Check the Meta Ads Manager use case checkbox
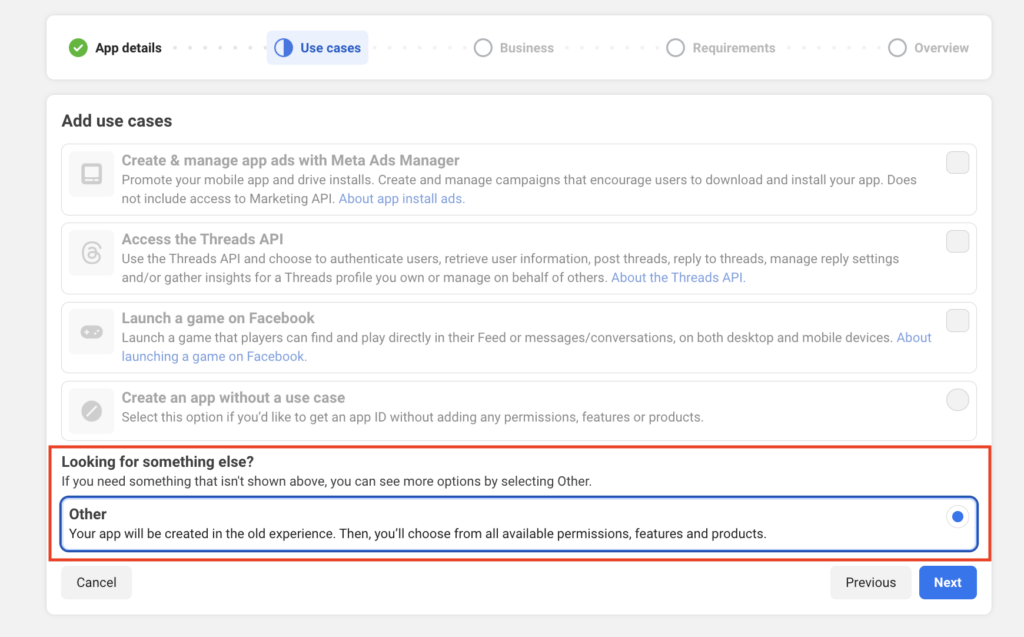The height and width of the screenshot is (637, 1024). [957, 162]
